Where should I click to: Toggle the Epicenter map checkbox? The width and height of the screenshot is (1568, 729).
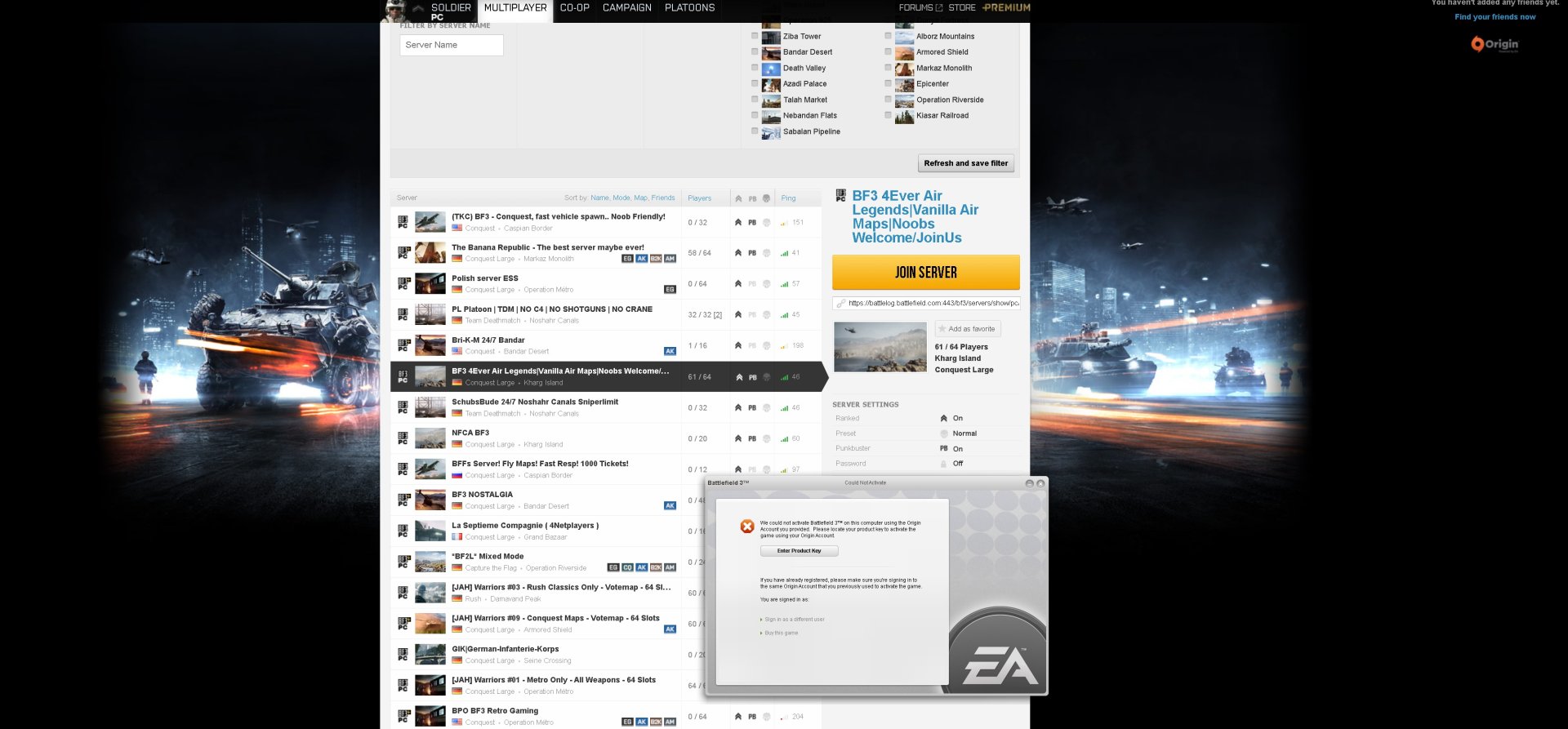pos(888,83)
